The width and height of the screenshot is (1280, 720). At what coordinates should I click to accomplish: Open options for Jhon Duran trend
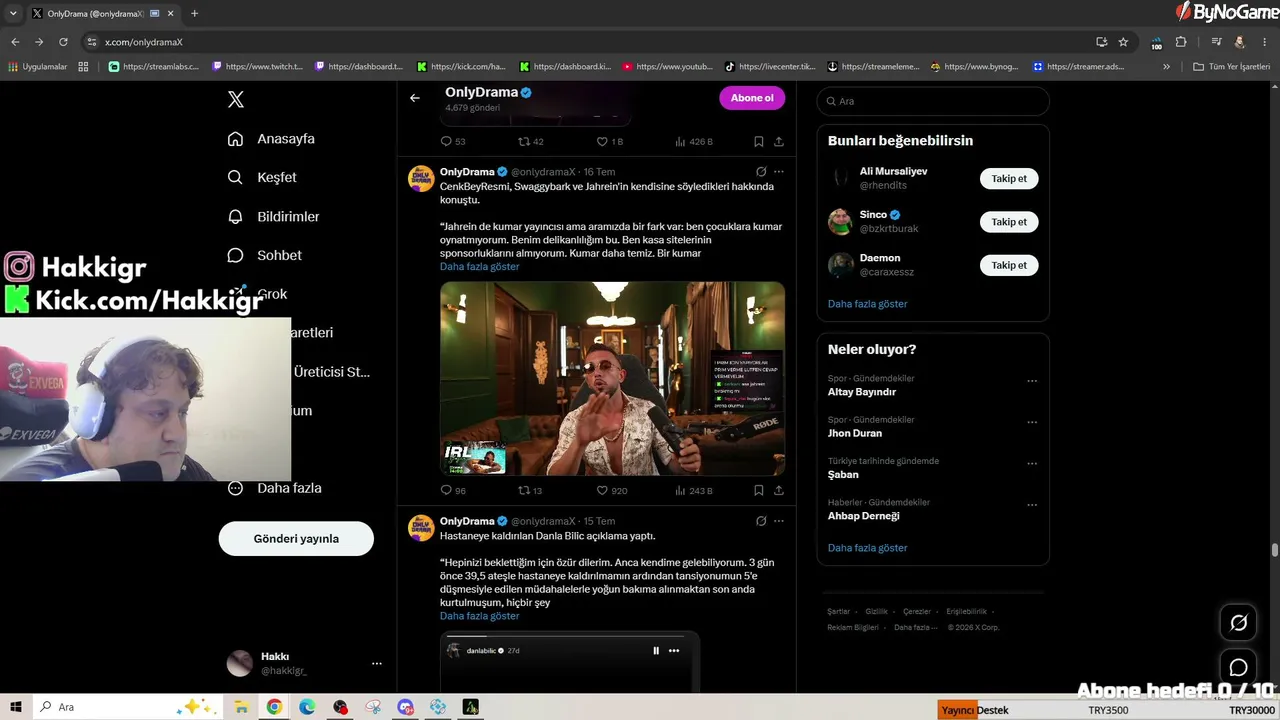1032,422
